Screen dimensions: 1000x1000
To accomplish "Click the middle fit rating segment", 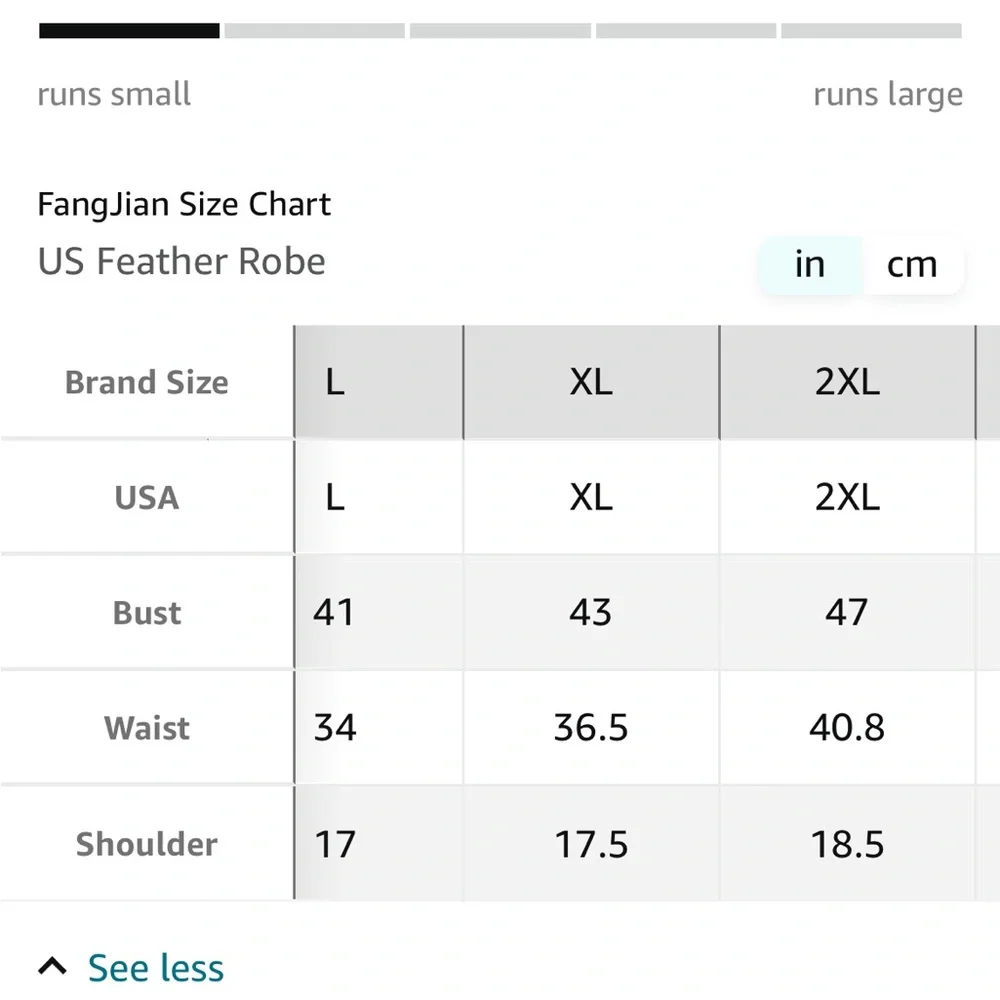I will tap(500, 31).
